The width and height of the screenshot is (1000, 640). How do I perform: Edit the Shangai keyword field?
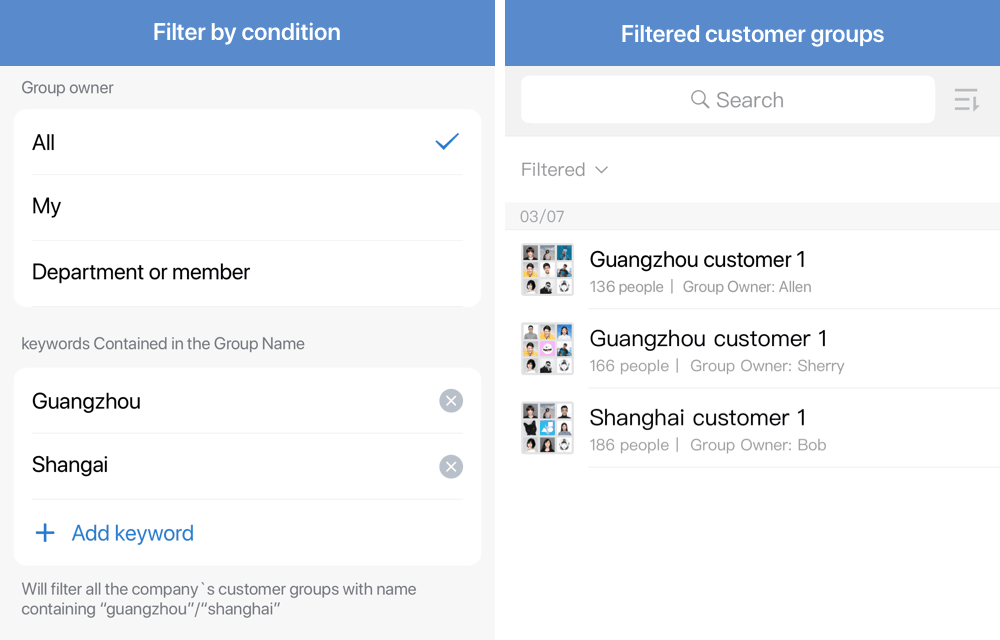230,465
